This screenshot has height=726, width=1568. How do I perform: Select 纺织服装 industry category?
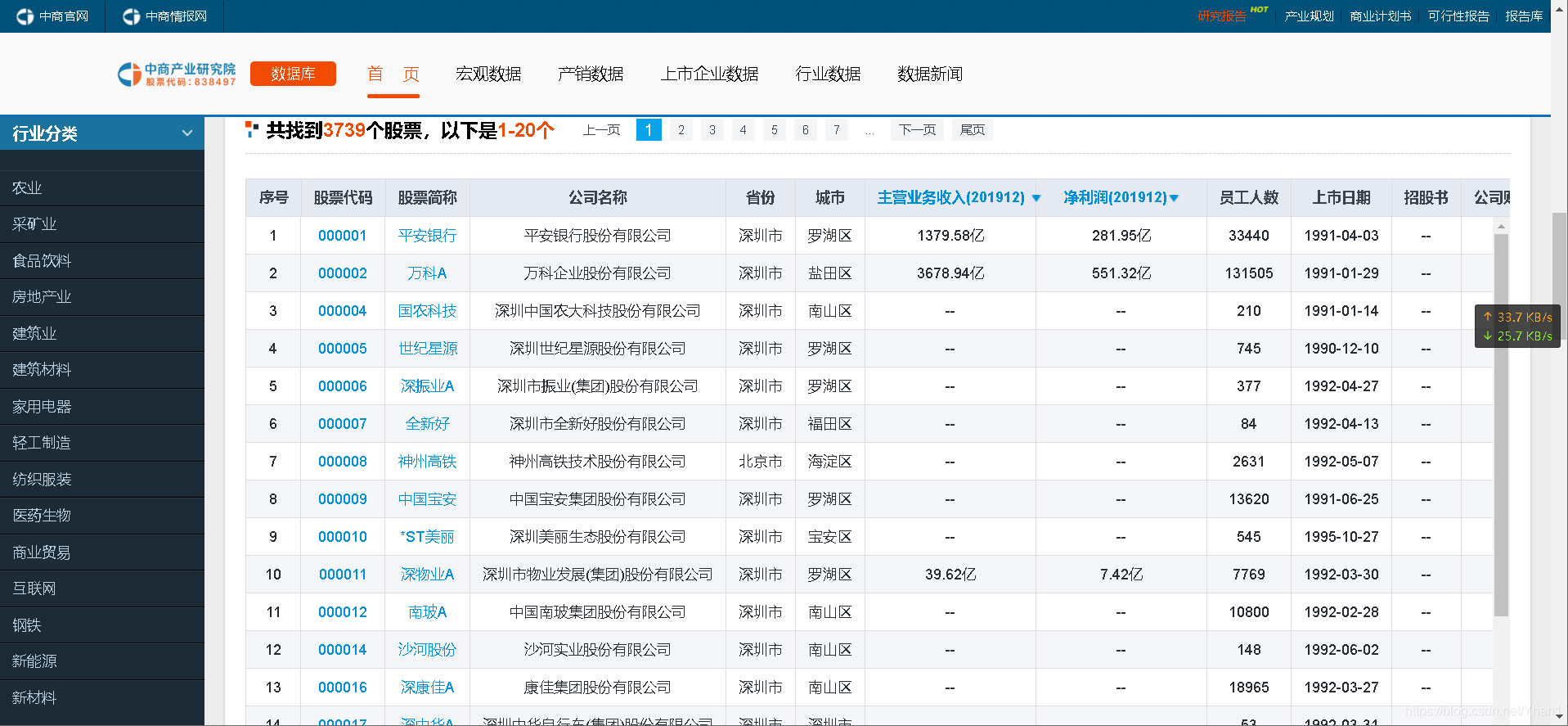[x=102, y=480]
